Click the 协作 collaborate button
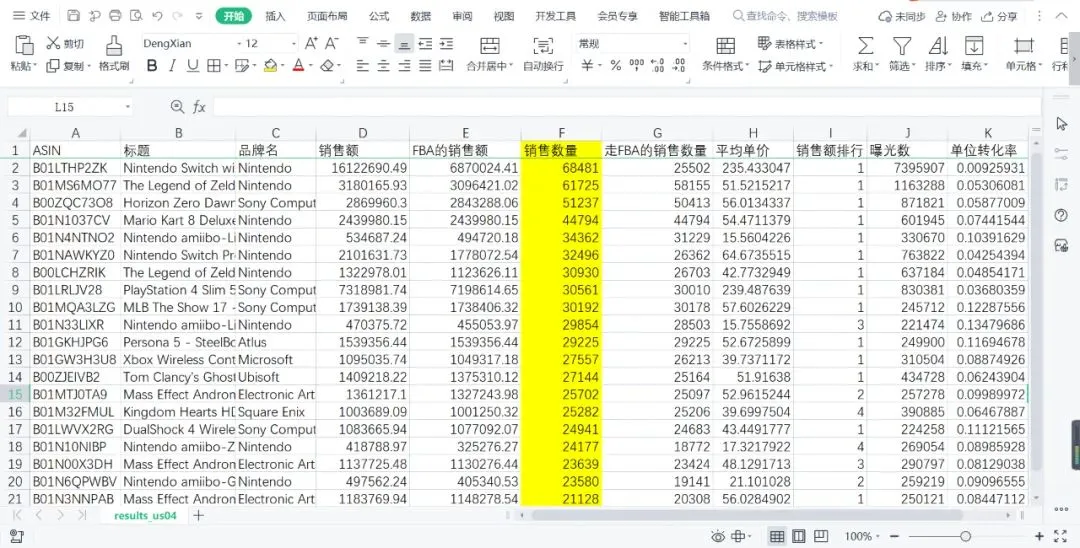 coord(953,16)
